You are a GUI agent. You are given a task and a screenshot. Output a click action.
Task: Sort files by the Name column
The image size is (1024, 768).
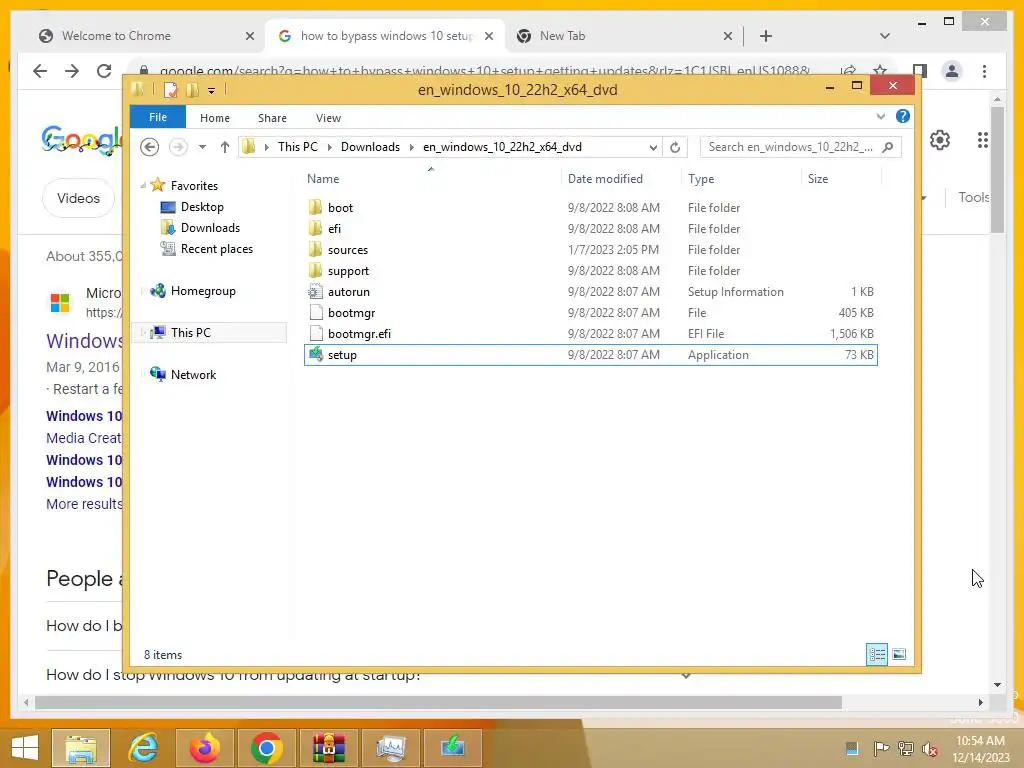[x=323, y=179]
